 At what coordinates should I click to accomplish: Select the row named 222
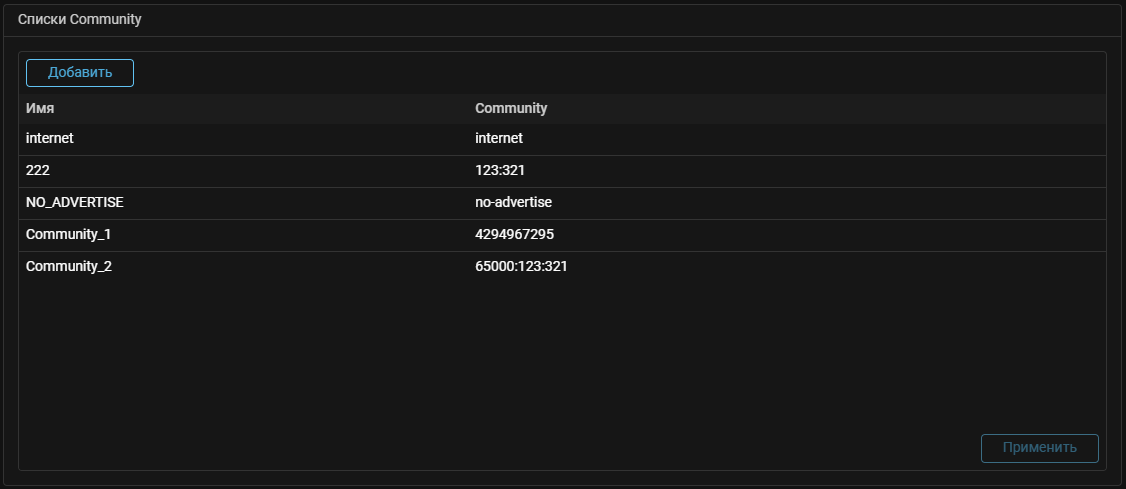[x=38, y=171]
